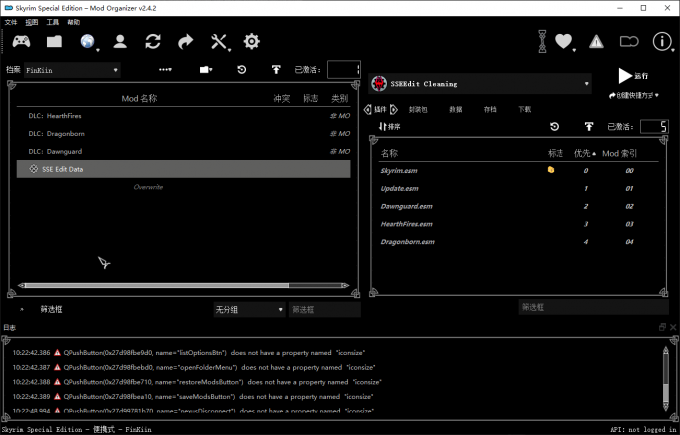This screenshot has width=680, height=435.
Task: Click the mod list scrollbar right arrow
Action: [x=346, y=285]
